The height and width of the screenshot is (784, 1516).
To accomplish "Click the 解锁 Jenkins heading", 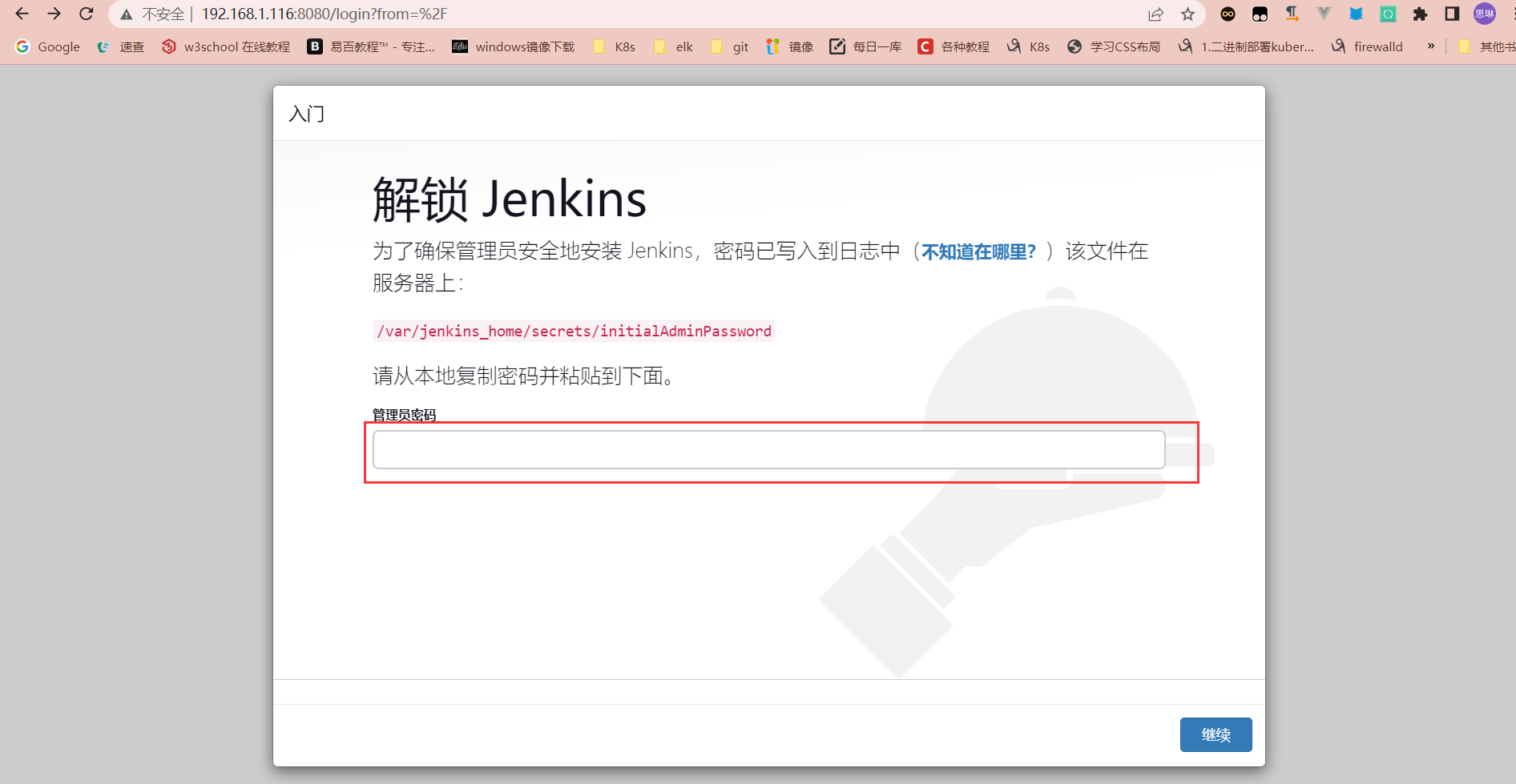I will [x=510, y=199].
